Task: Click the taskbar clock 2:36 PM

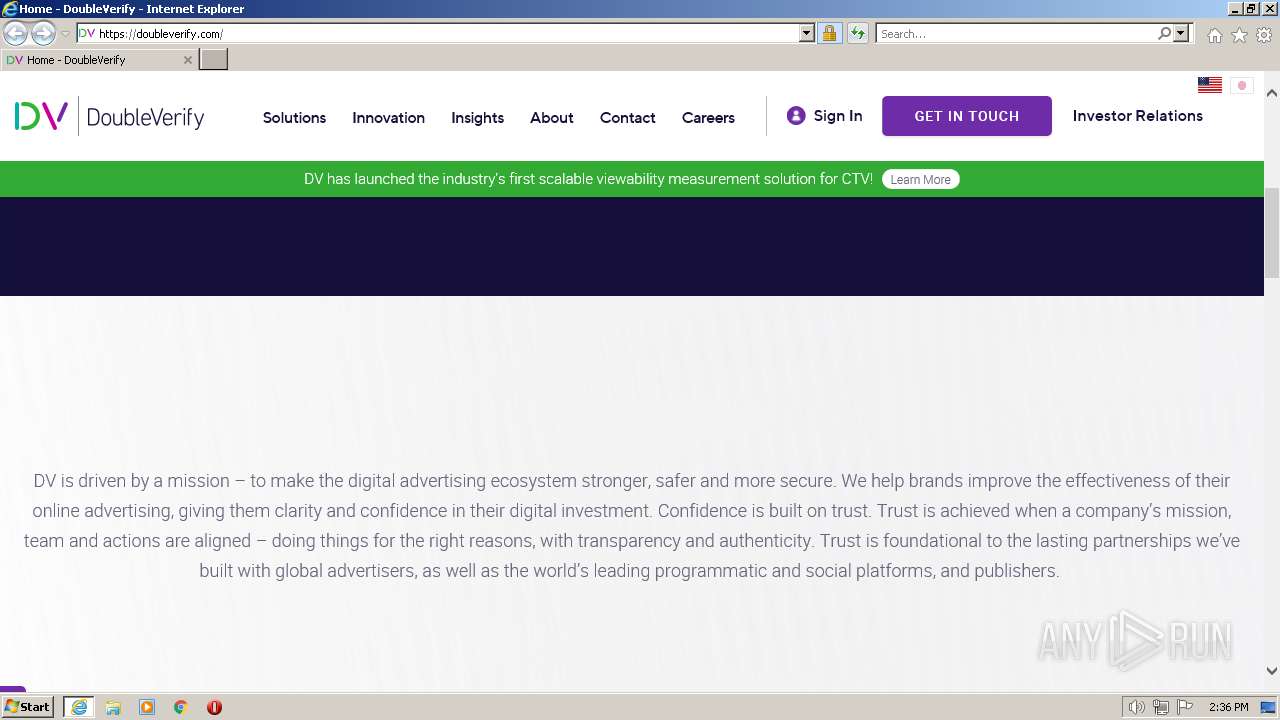Action: (x=1228, y=707)
